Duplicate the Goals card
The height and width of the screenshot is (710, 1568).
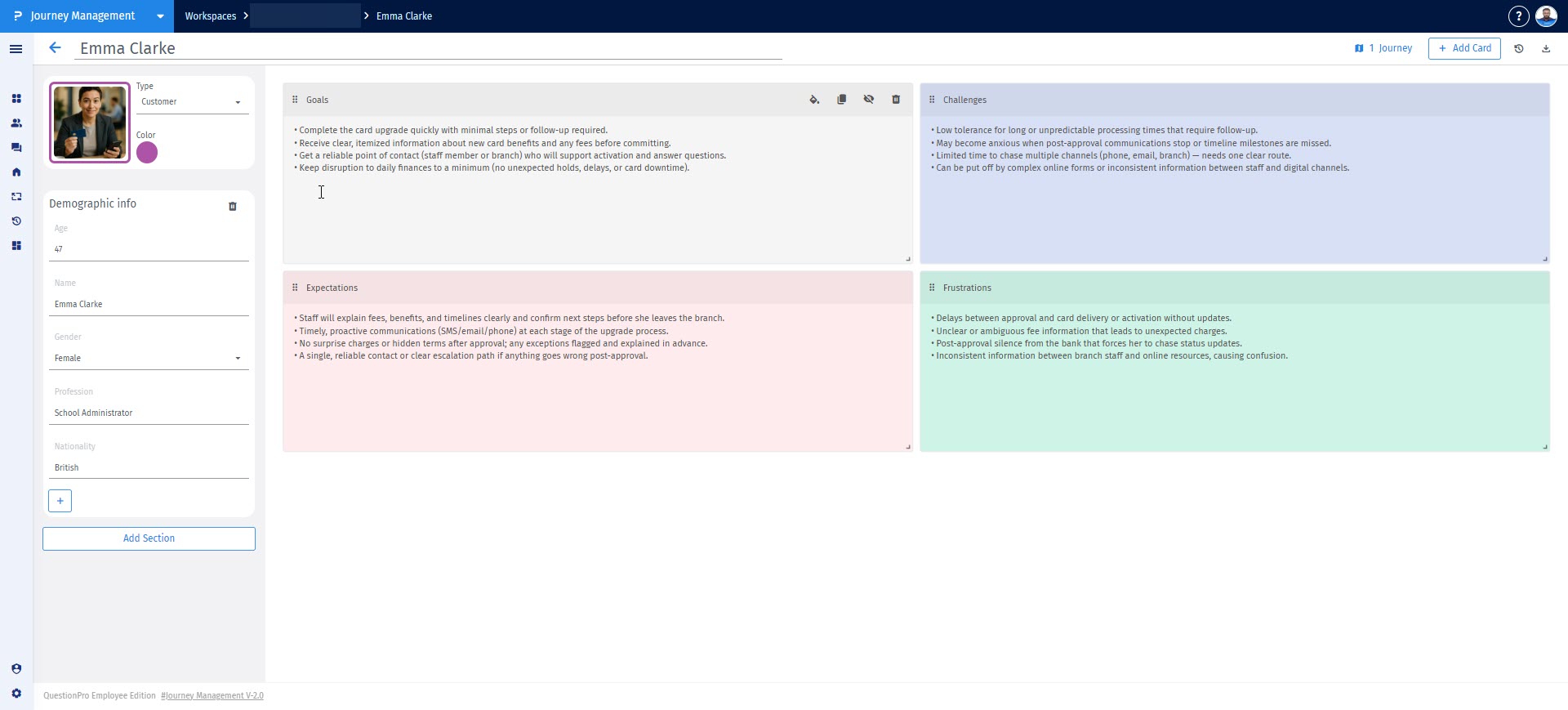[x=841, y=100]
